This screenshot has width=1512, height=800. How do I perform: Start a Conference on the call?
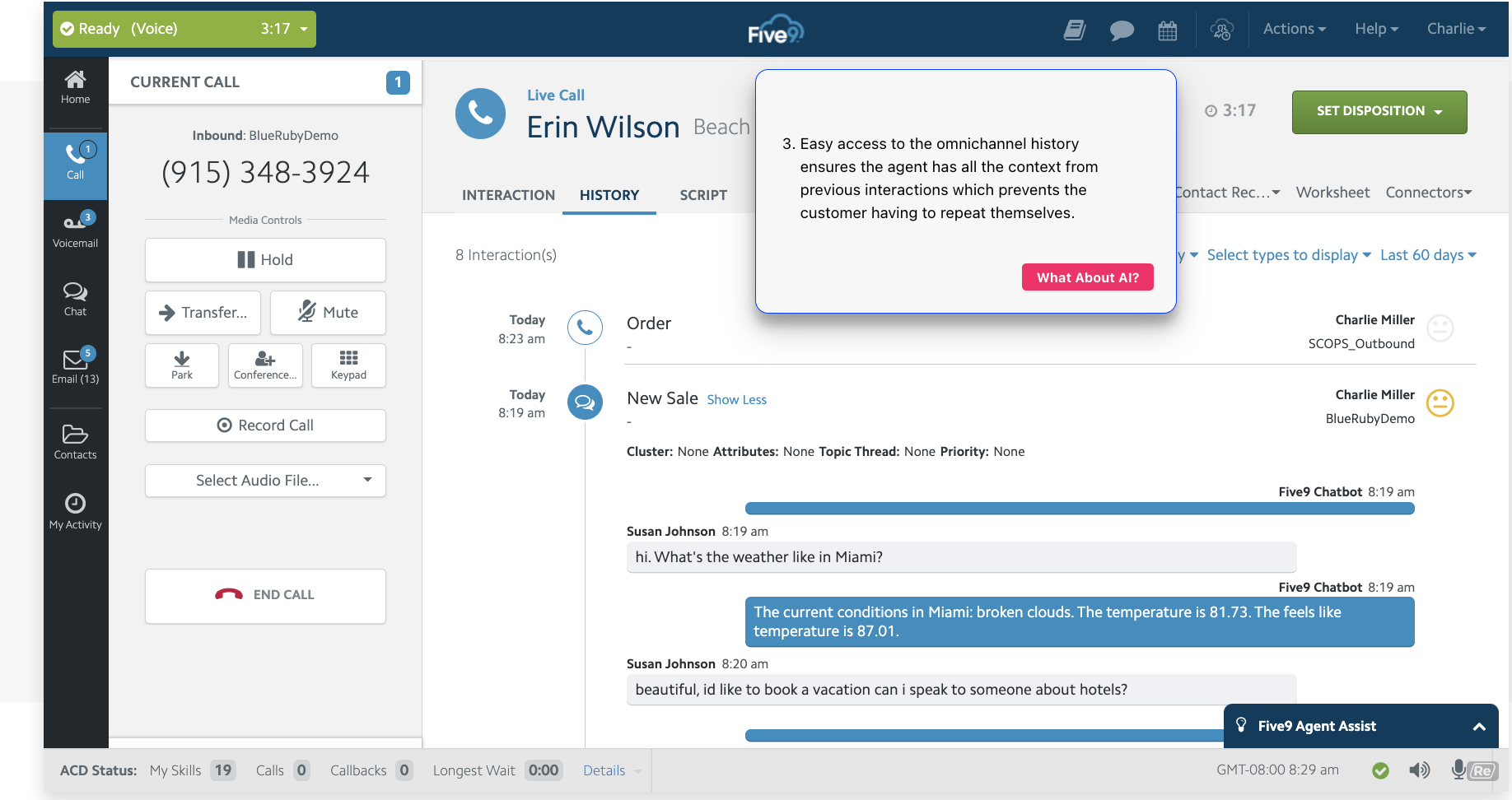(x=265, y=365)
